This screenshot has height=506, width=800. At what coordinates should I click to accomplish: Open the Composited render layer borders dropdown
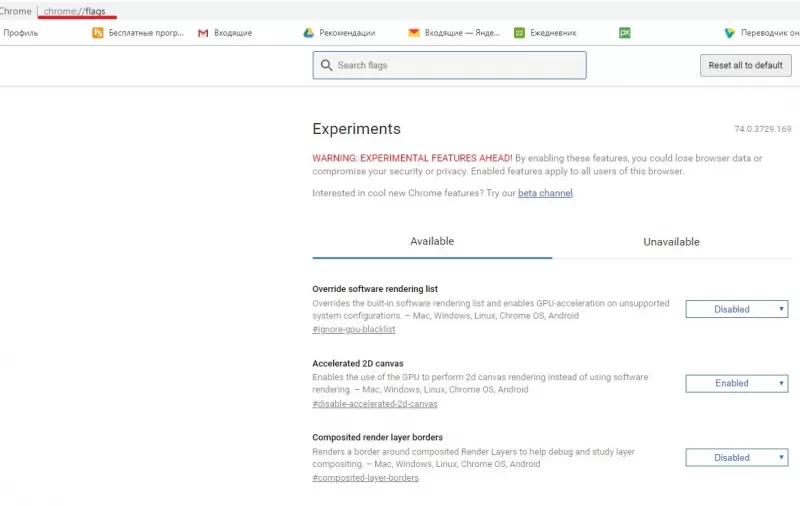736,458
